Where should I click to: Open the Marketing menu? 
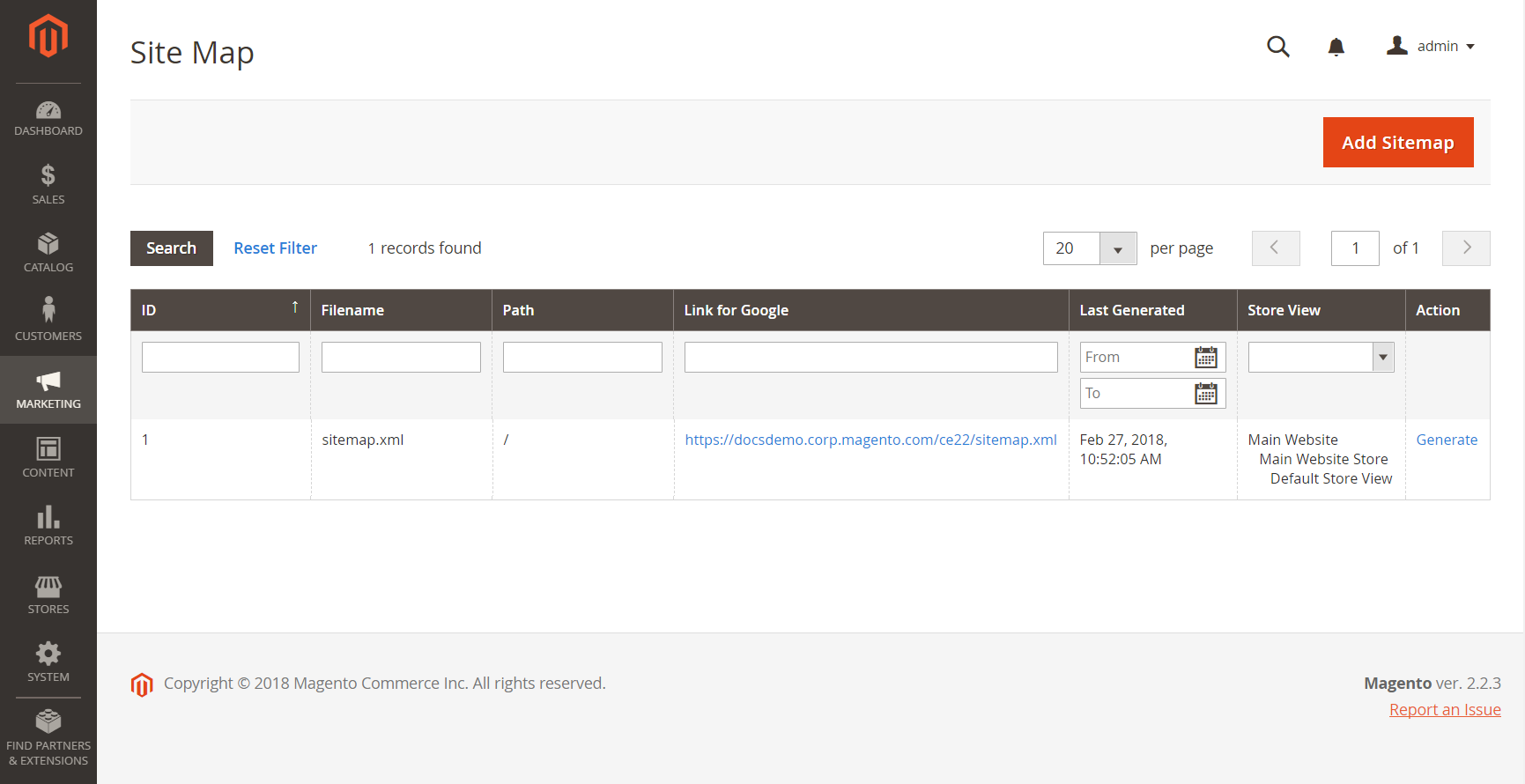point(48,389)
